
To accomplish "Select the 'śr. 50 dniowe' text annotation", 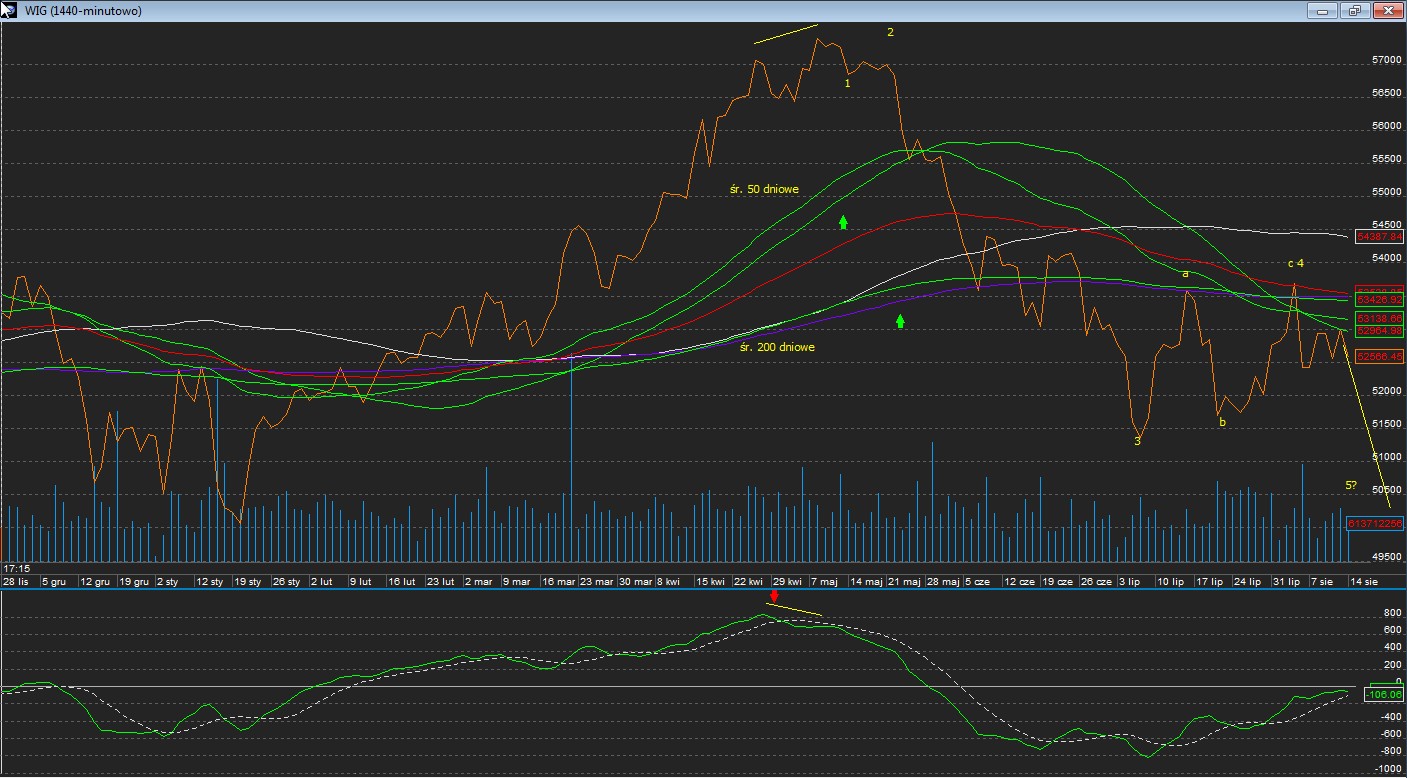I will (764, 189).
